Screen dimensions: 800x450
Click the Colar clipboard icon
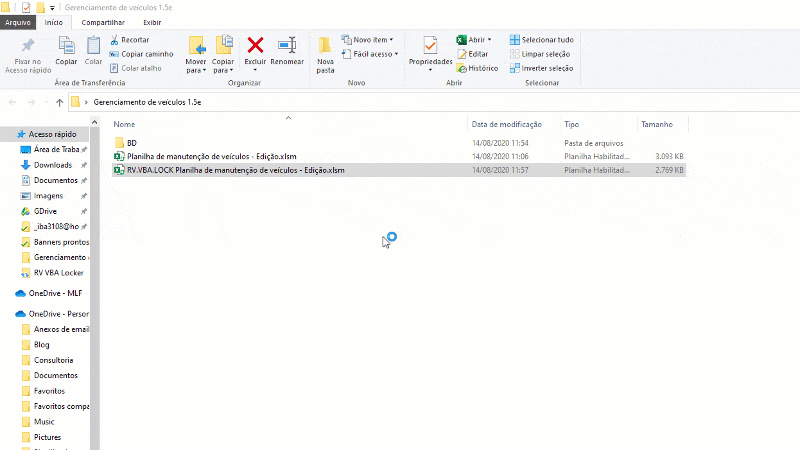click(x=93, y=45)
